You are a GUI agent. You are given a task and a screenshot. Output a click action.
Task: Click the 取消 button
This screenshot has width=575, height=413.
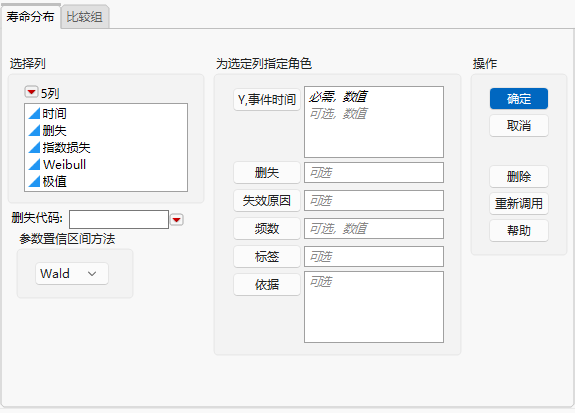pos(519,126)
